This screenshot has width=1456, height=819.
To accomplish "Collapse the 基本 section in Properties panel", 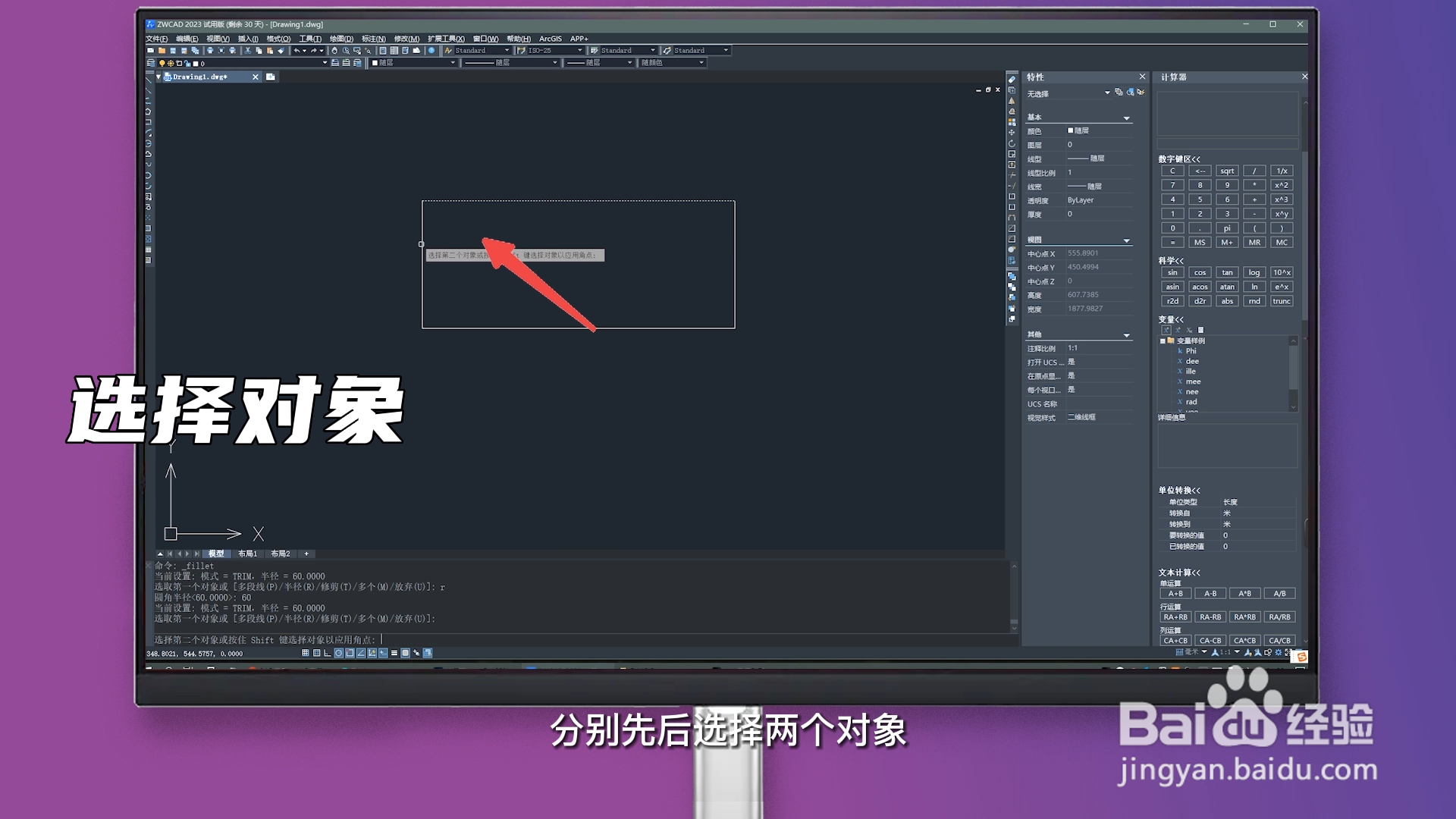I will point(1125,117).
